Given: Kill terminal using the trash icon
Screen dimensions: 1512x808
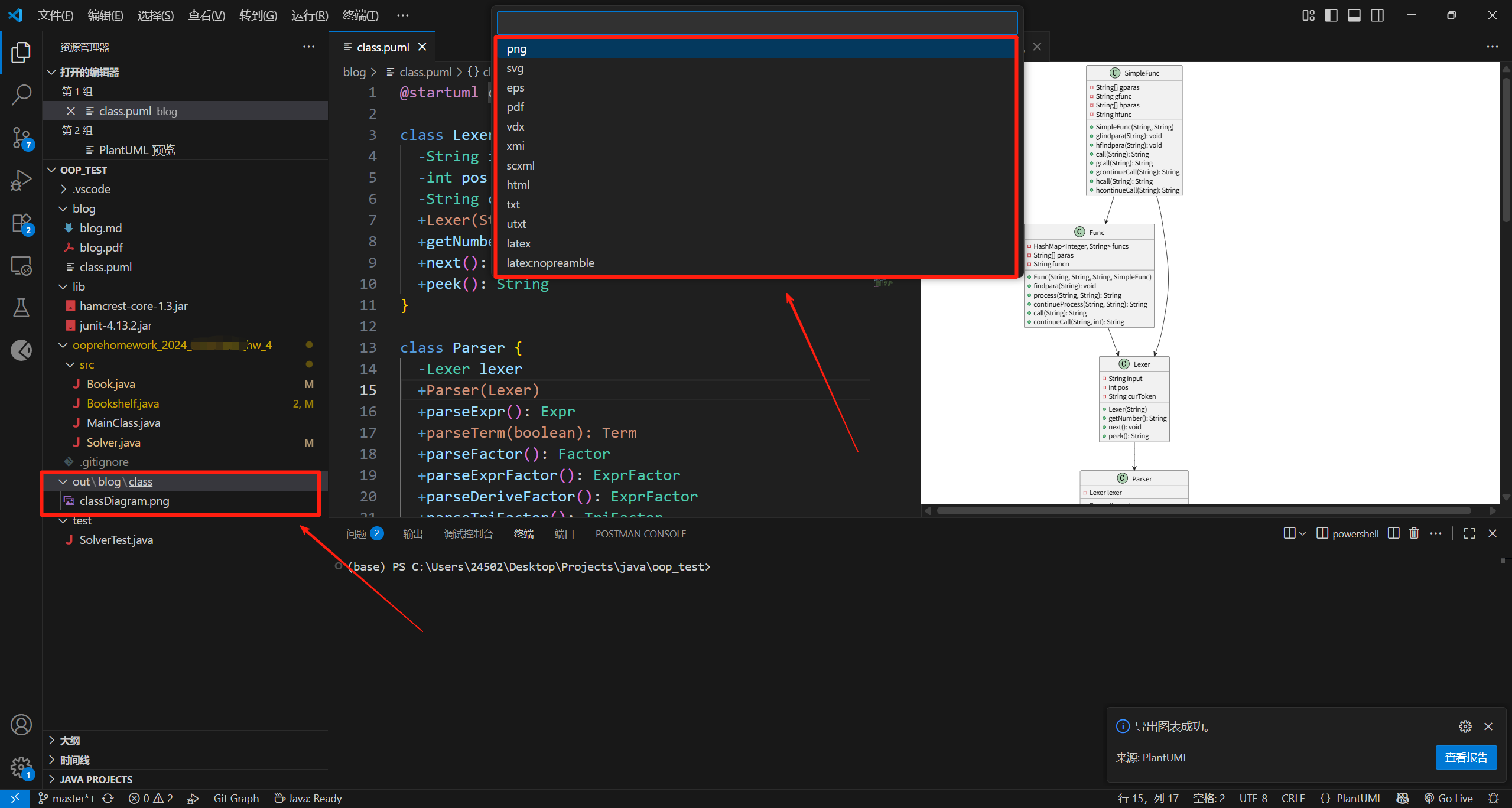Looking at the screenshot, I should 1414,533.
